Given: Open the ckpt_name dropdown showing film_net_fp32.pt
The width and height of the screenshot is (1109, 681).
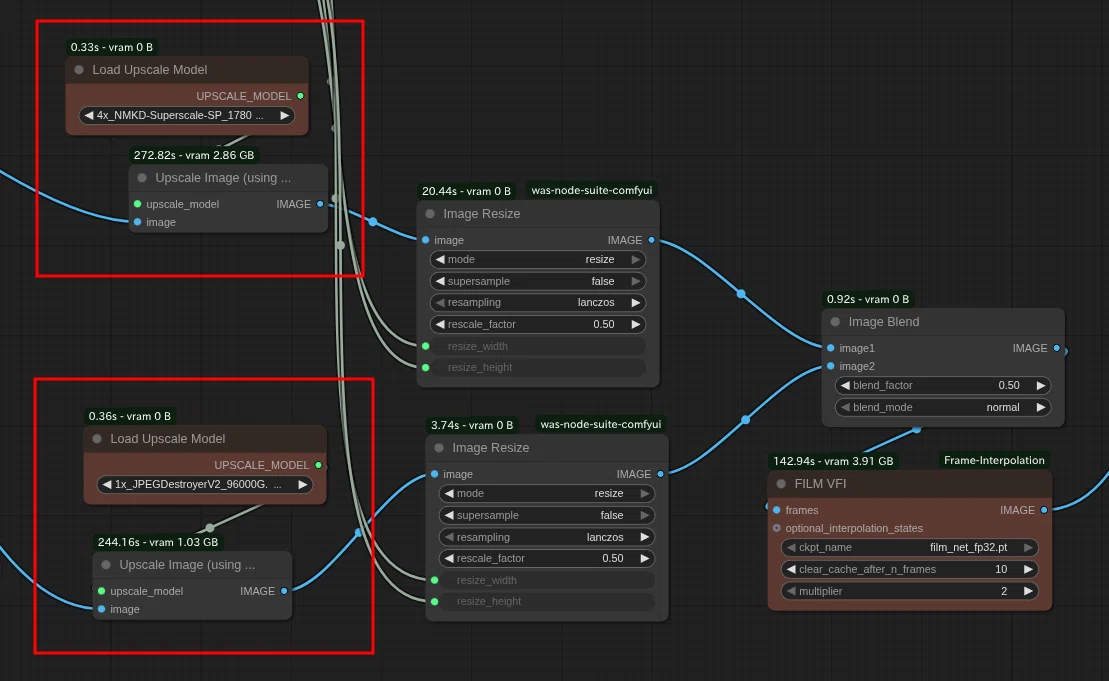Looking at the screenshot, I should click(910, 547).
